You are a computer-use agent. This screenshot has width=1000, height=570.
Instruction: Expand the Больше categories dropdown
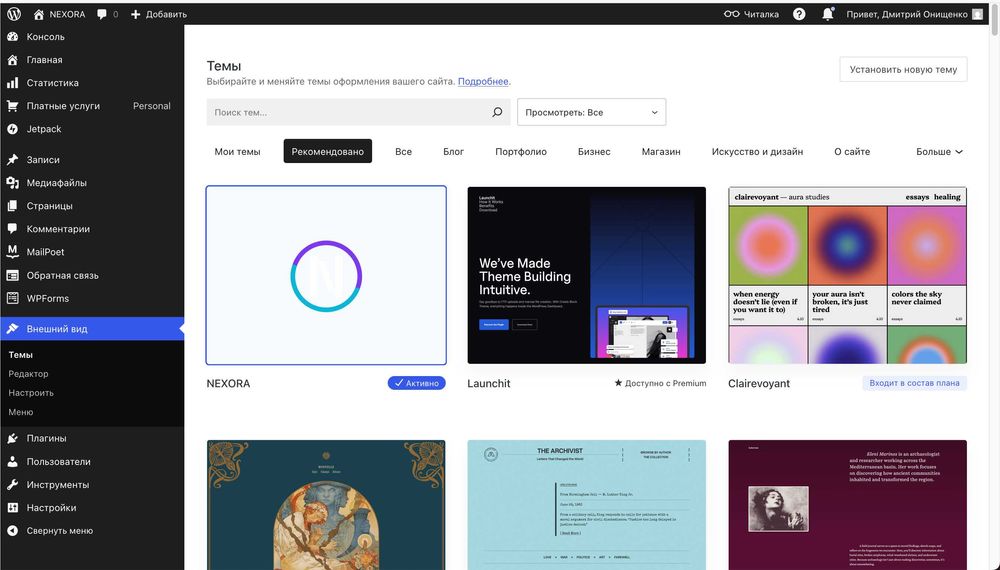click(x=939, y=152)
